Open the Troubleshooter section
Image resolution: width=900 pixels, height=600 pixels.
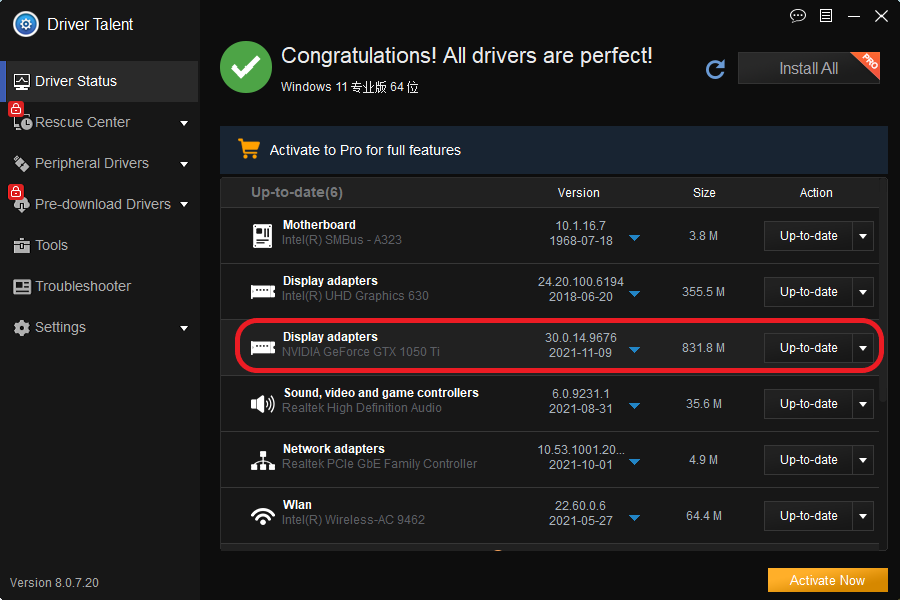pyautogui.click(x=100, y=287)
